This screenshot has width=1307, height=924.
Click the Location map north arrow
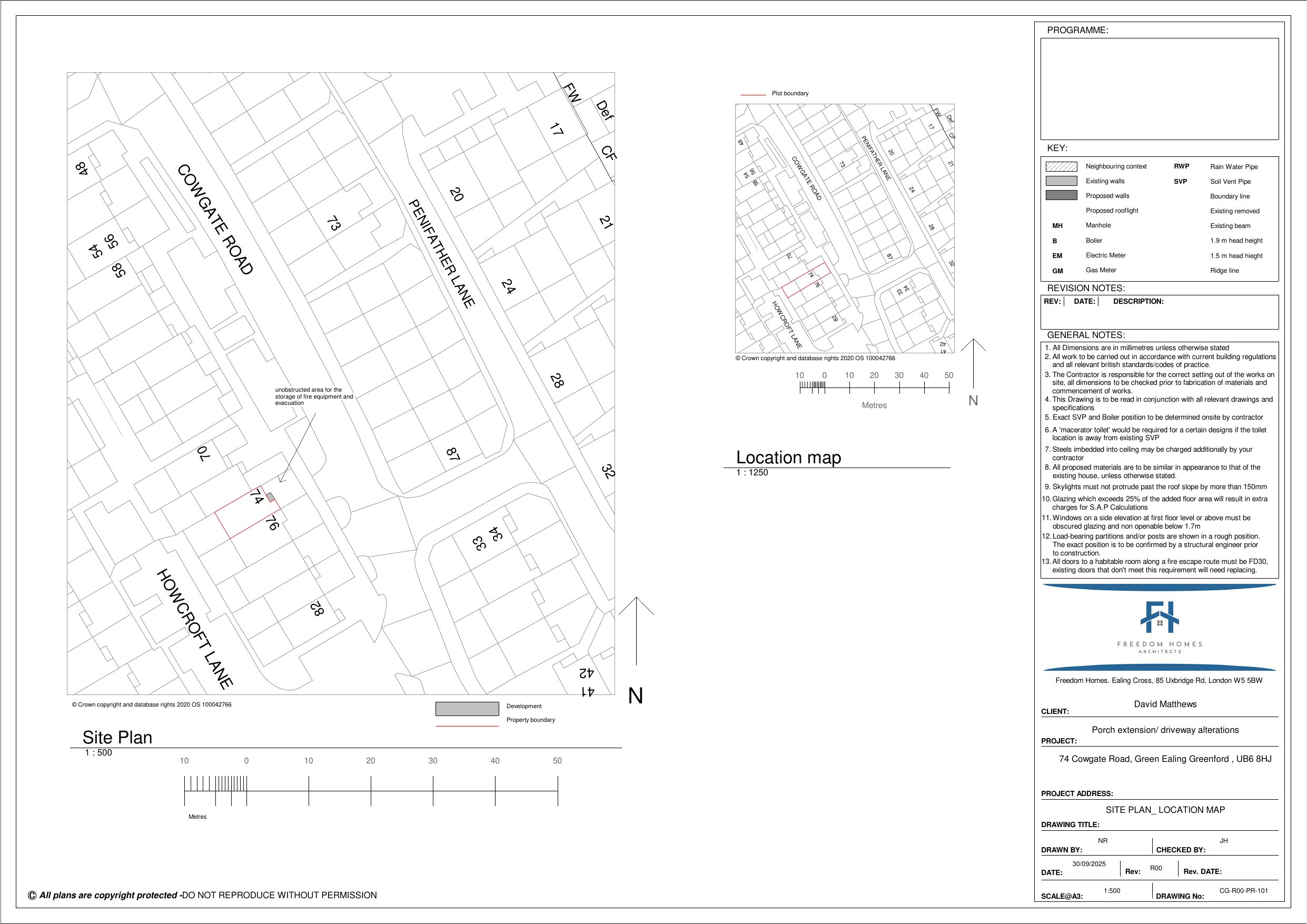(x=974, y=364)
